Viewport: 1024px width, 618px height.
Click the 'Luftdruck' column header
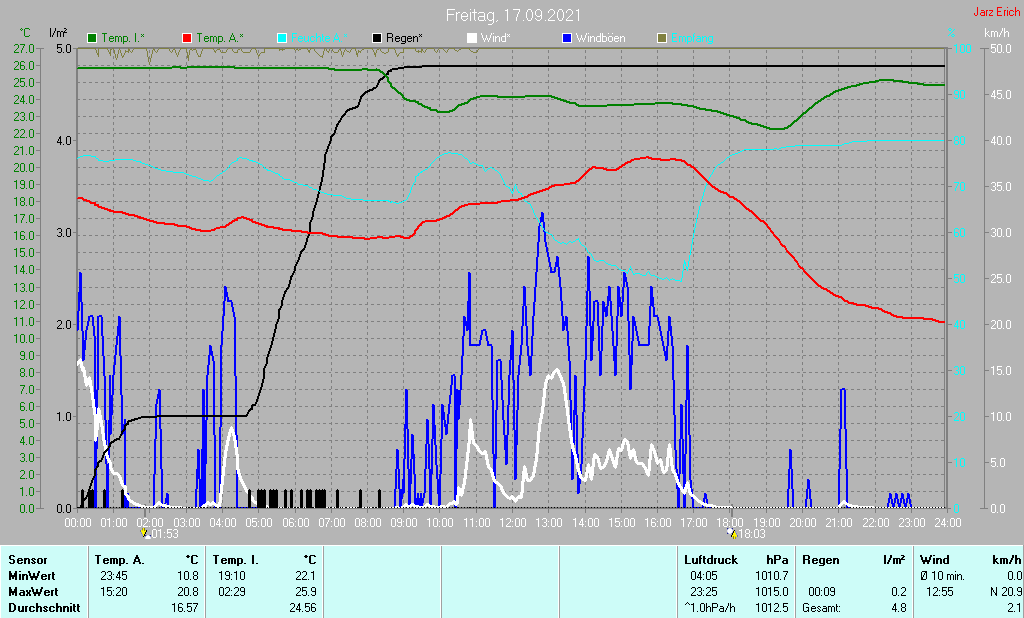coord(711,560)
